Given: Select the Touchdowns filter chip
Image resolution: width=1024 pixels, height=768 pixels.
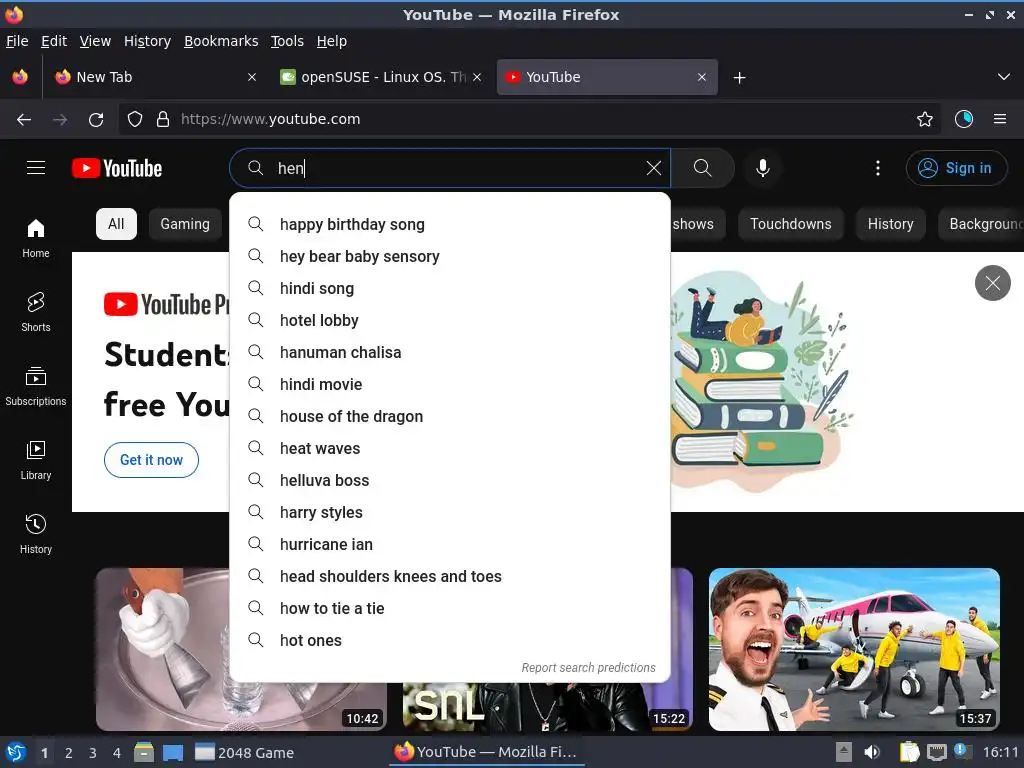Looking at the screenshot, I should click(791, 224).
